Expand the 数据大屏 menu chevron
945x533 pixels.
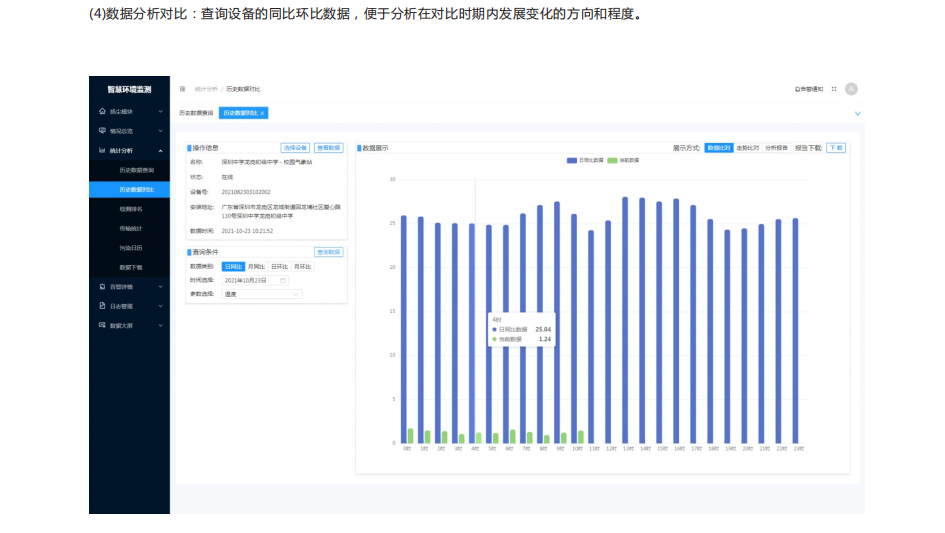coord(160,326)
